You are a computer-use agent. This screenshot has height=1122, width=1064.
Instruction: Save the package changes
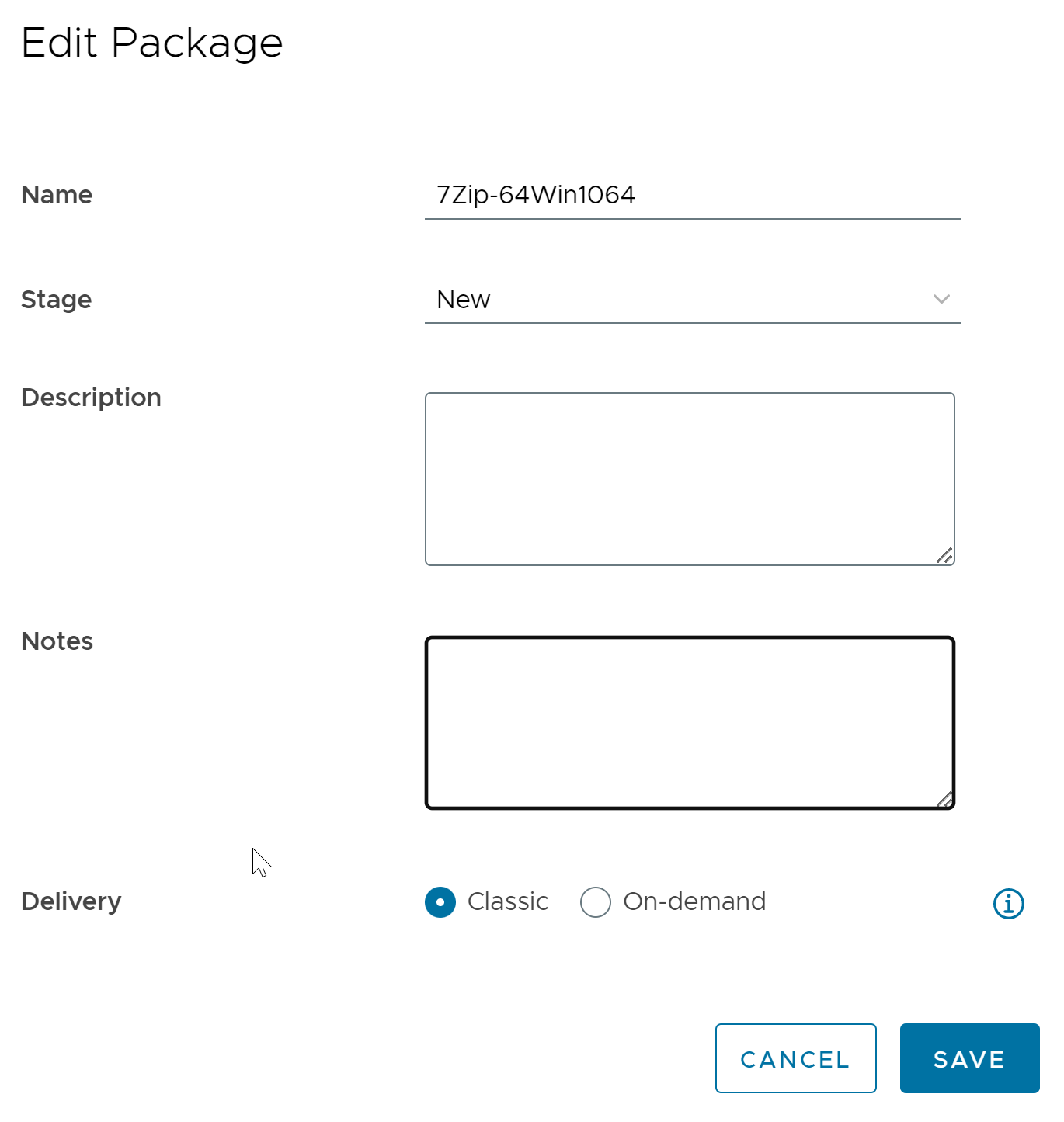point(969,1058)
